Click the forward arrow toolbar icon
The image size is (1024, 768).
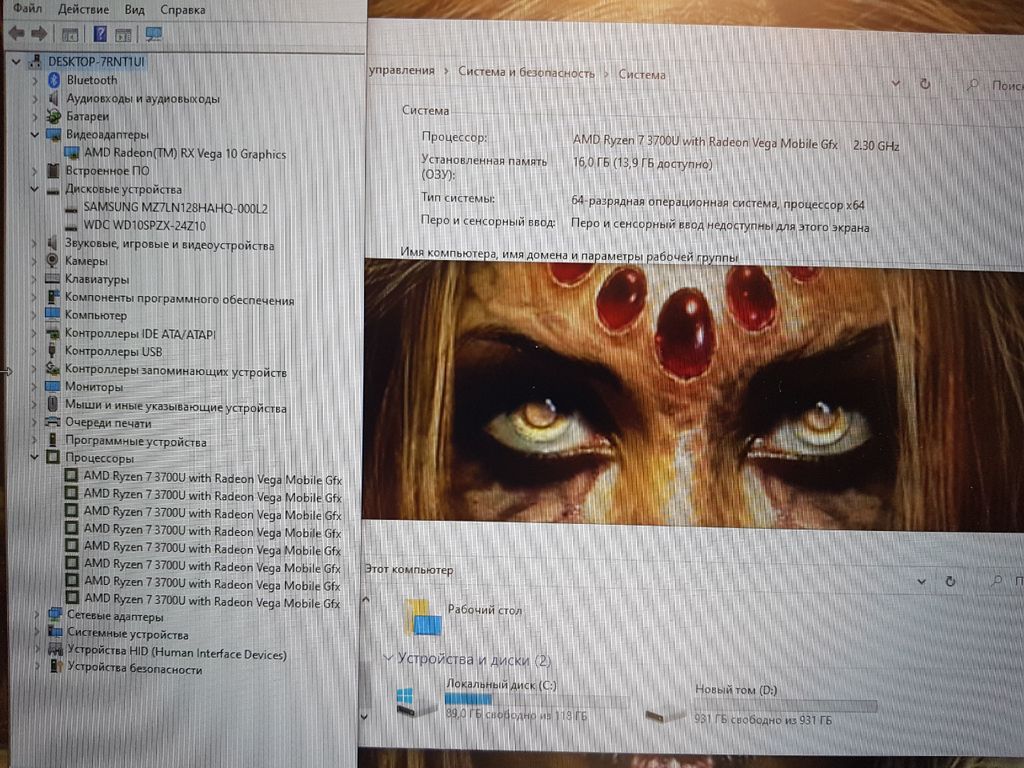tap(39, 33)
